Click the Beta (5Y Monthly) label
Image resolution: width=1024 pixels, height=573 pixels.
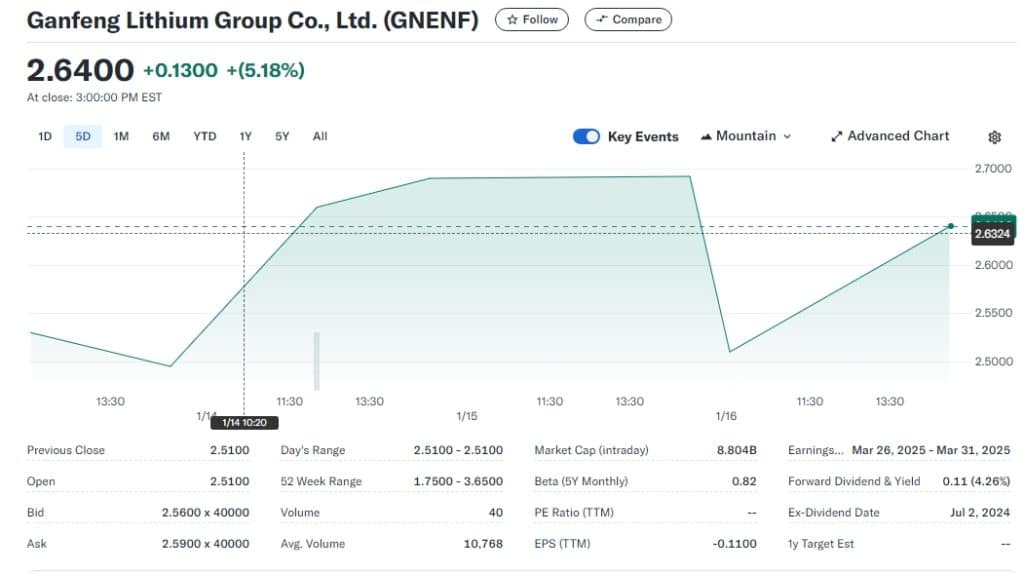click(x=581, y=482)
